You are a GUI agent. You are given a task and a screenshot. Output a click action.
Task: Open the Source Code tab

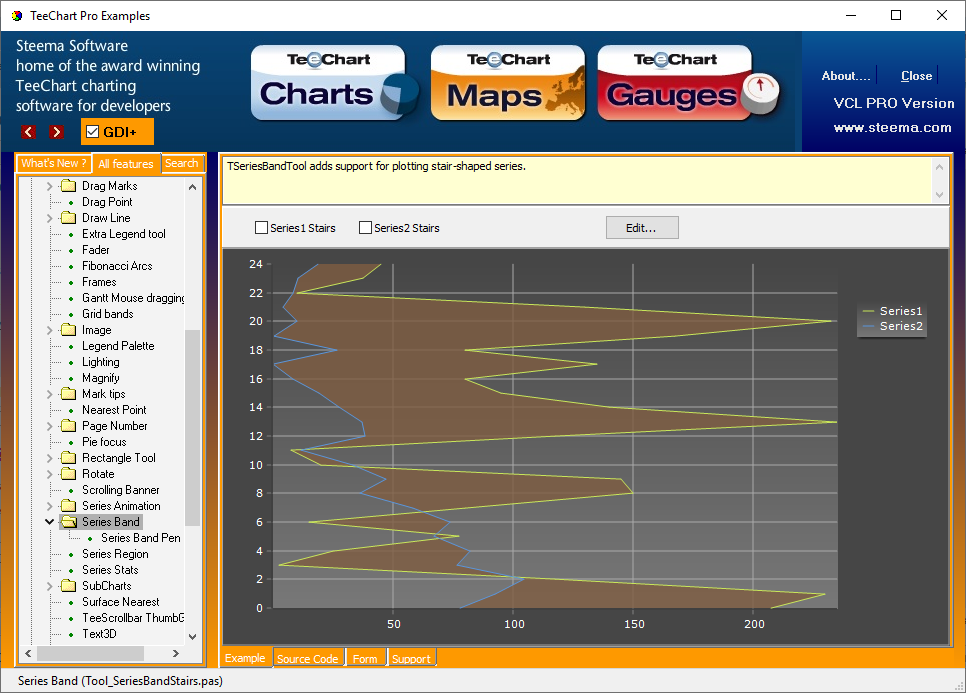(x=307, y=659)
